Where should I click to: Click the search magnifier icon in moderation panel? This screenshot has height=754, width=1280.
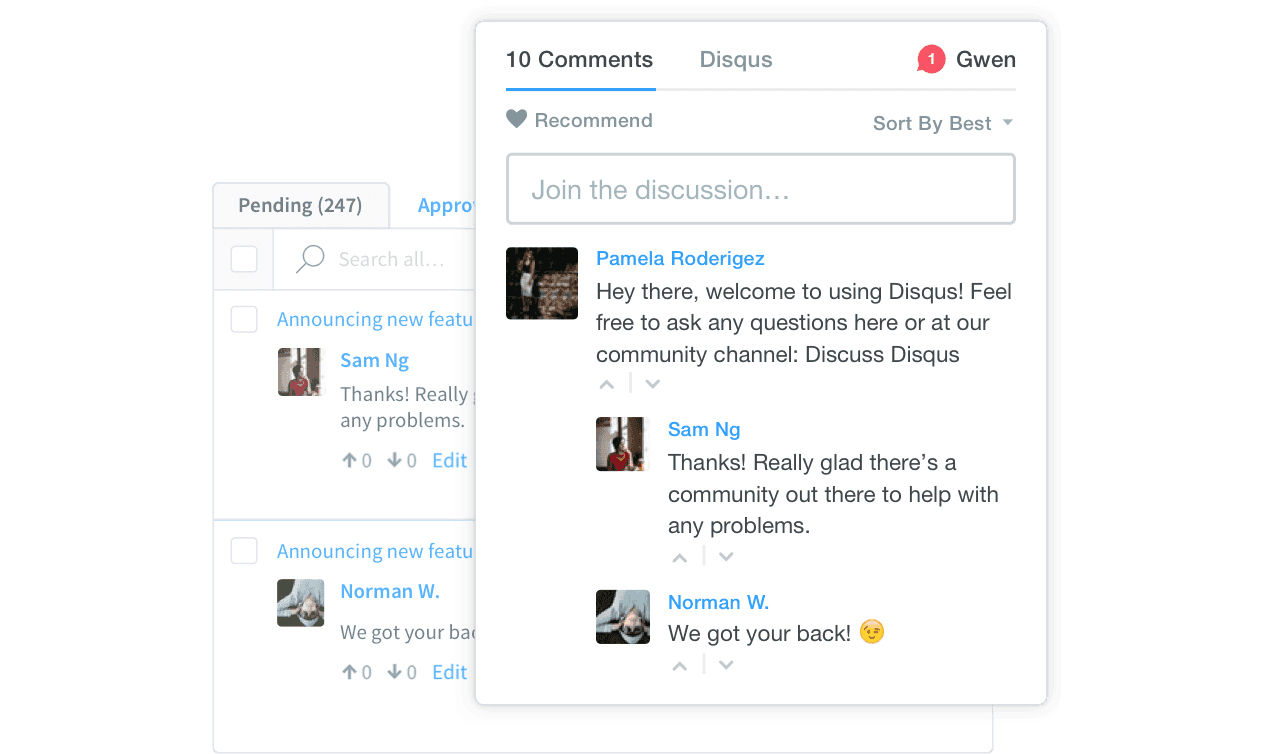tap(310, 259)
